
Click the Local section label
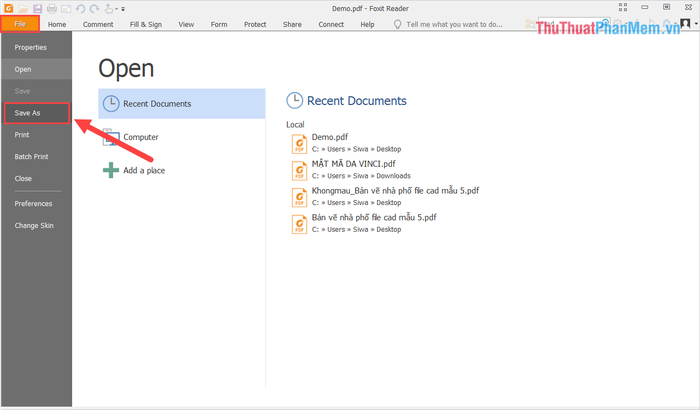(295, 125)
